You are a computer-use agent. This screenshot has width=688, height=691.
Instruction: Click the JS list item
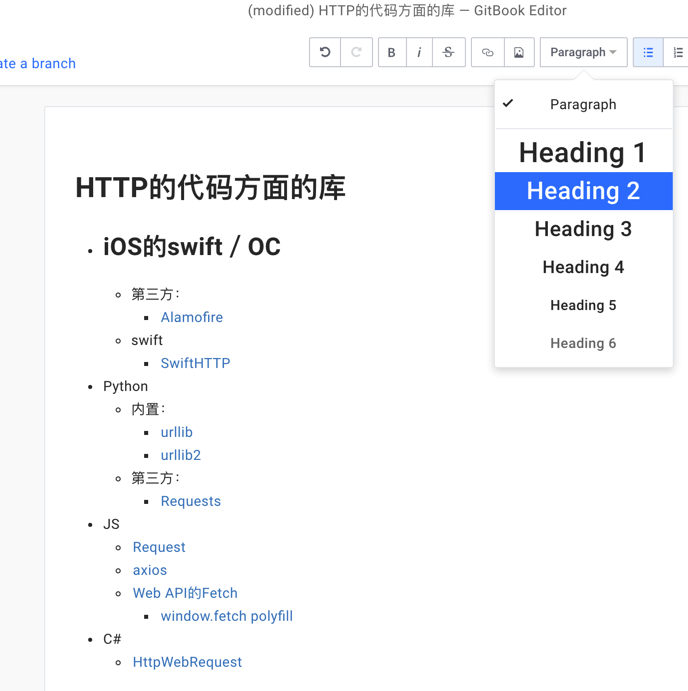111,524
